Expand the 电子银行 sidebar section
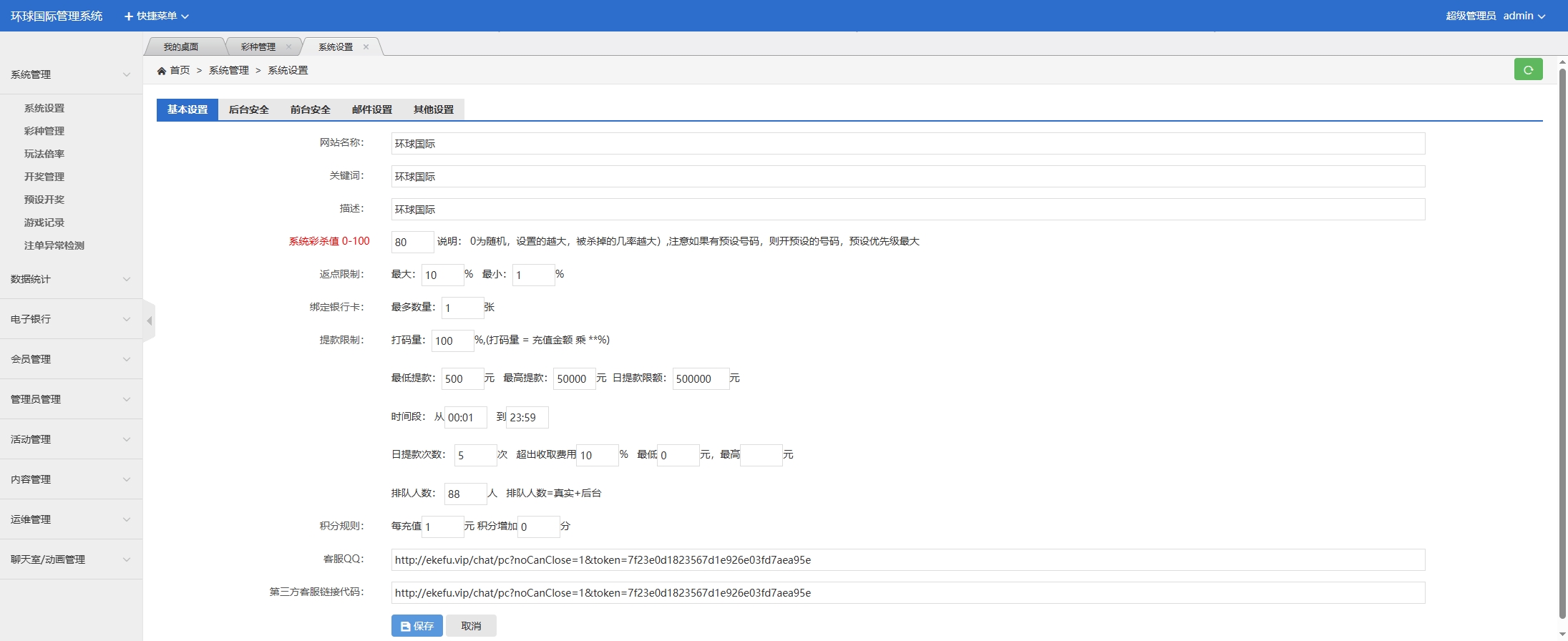1568x641 pixels. coord(70,319)
